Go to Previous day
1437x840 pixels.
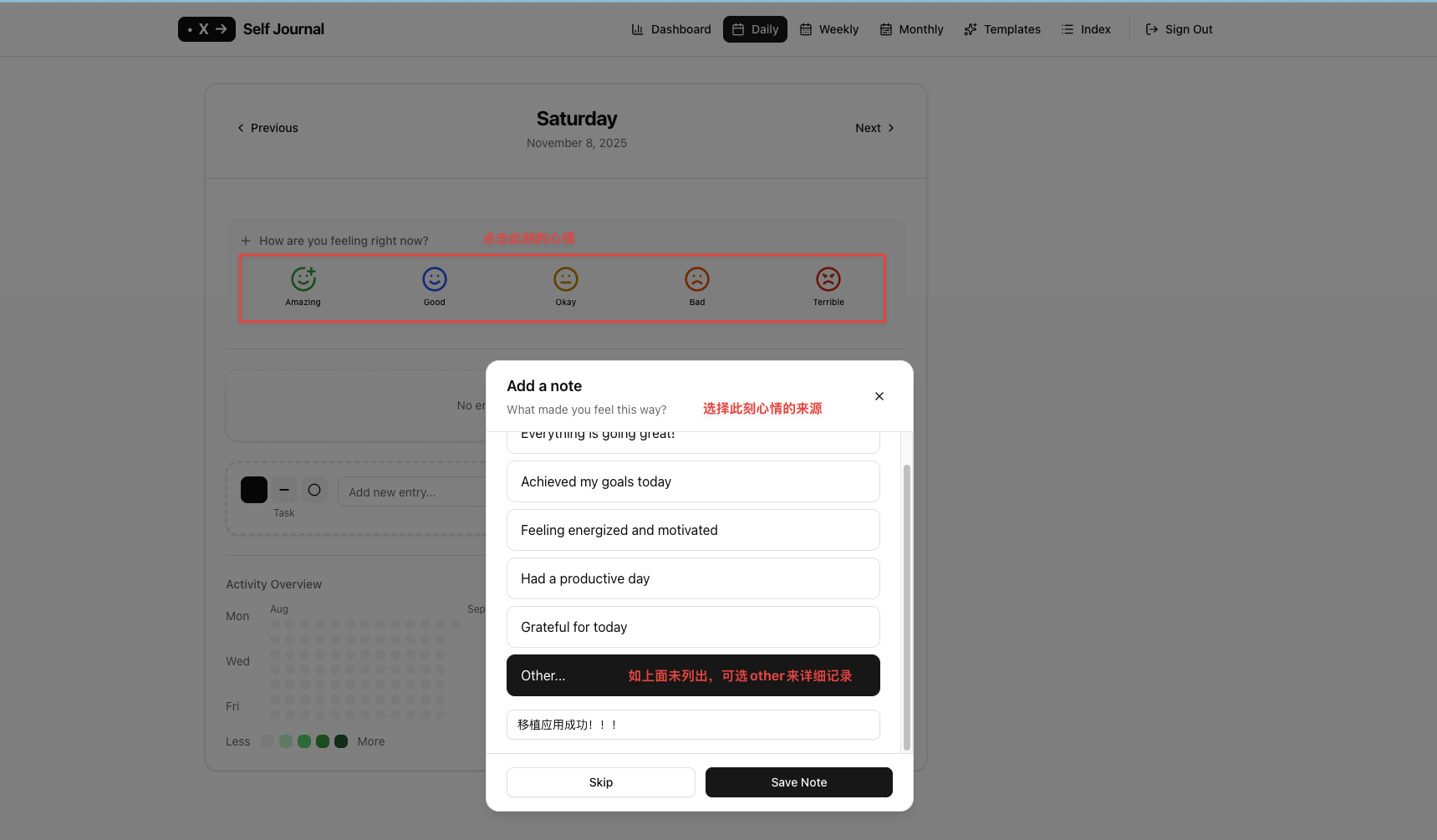268,128
